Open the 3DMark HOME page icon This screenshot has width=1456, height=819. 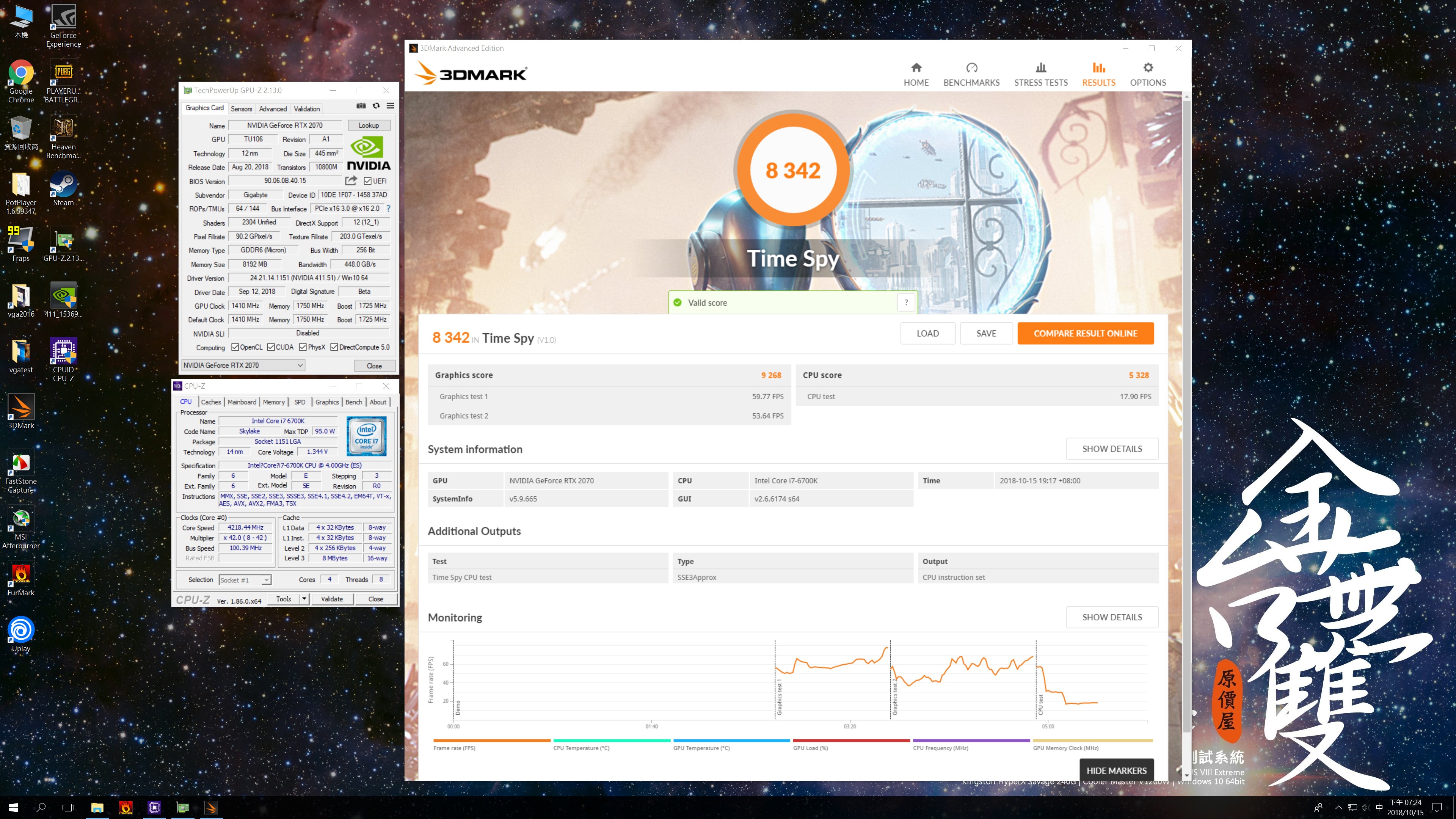[x=916, y=68]
